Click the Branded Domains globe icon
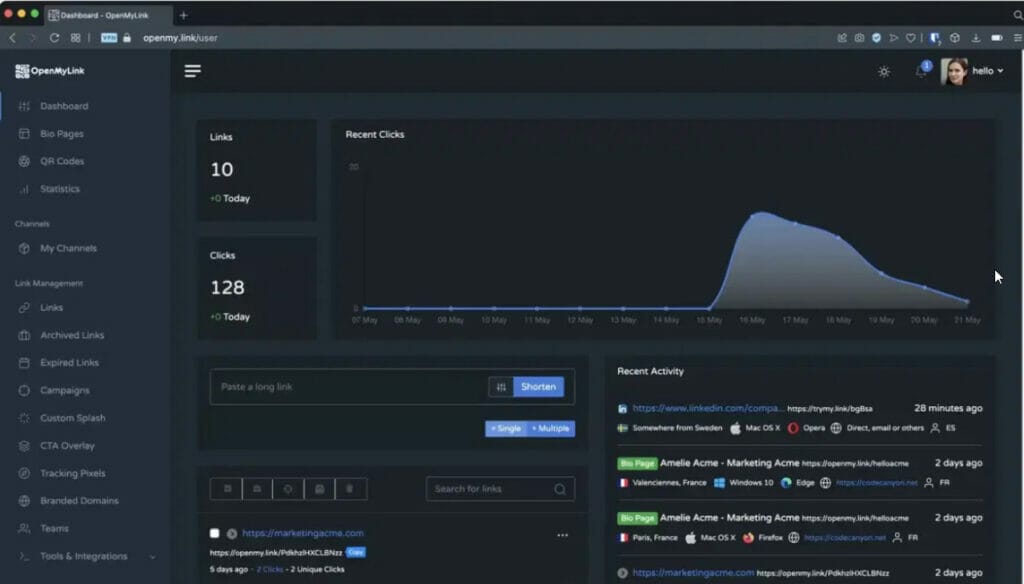Screen dimensions: 1024x584 click(24, 501)
